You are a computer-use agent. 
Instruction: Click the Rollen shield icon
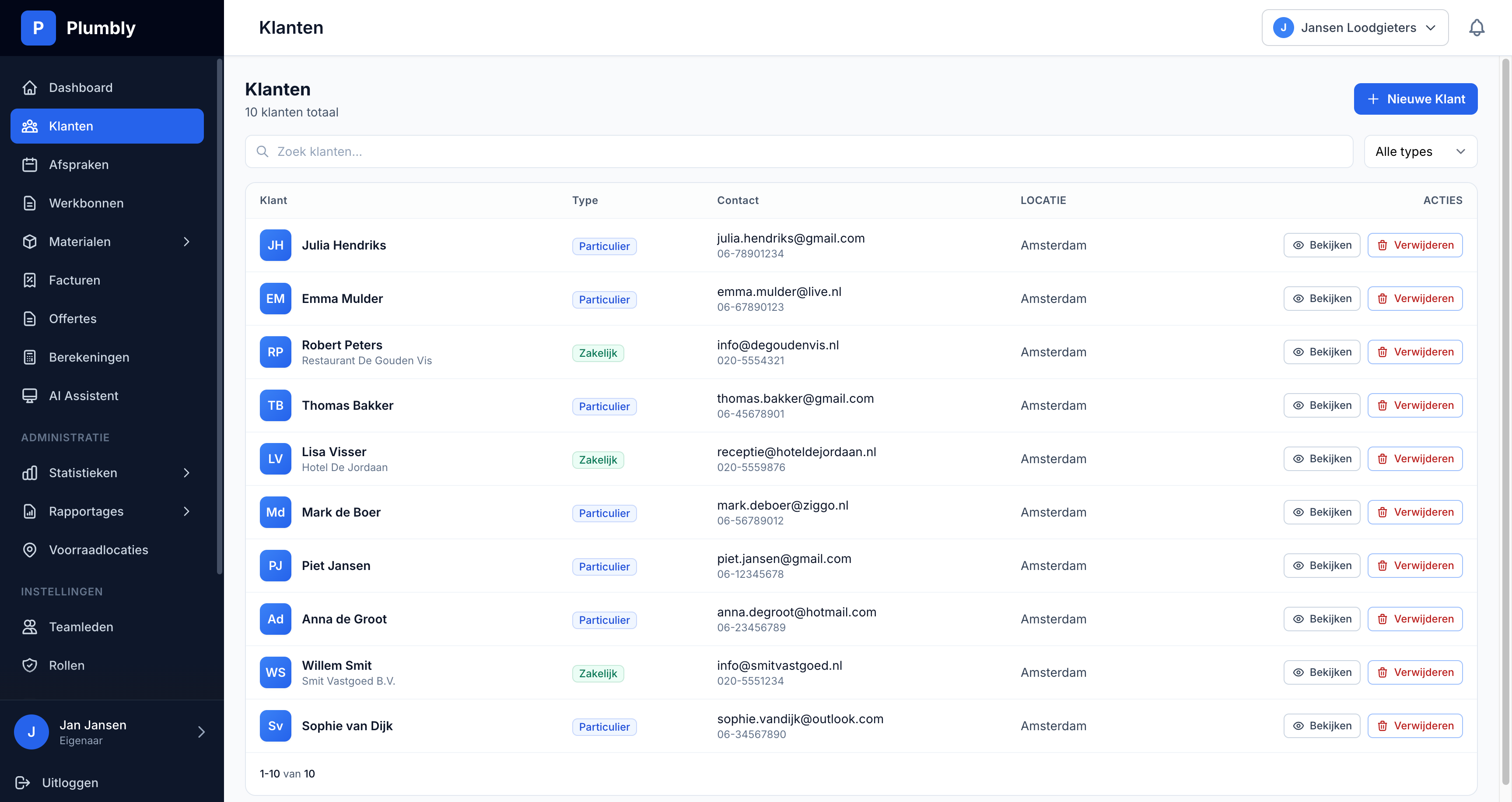29,665
